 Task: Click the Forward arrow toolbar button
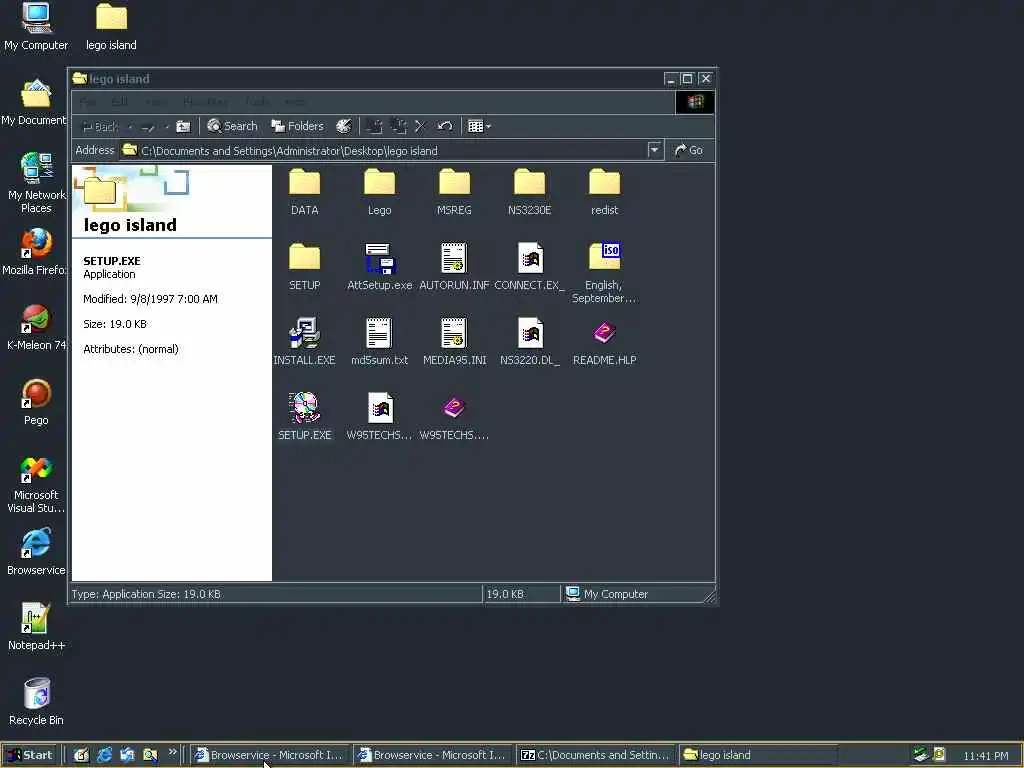(148, 127)
